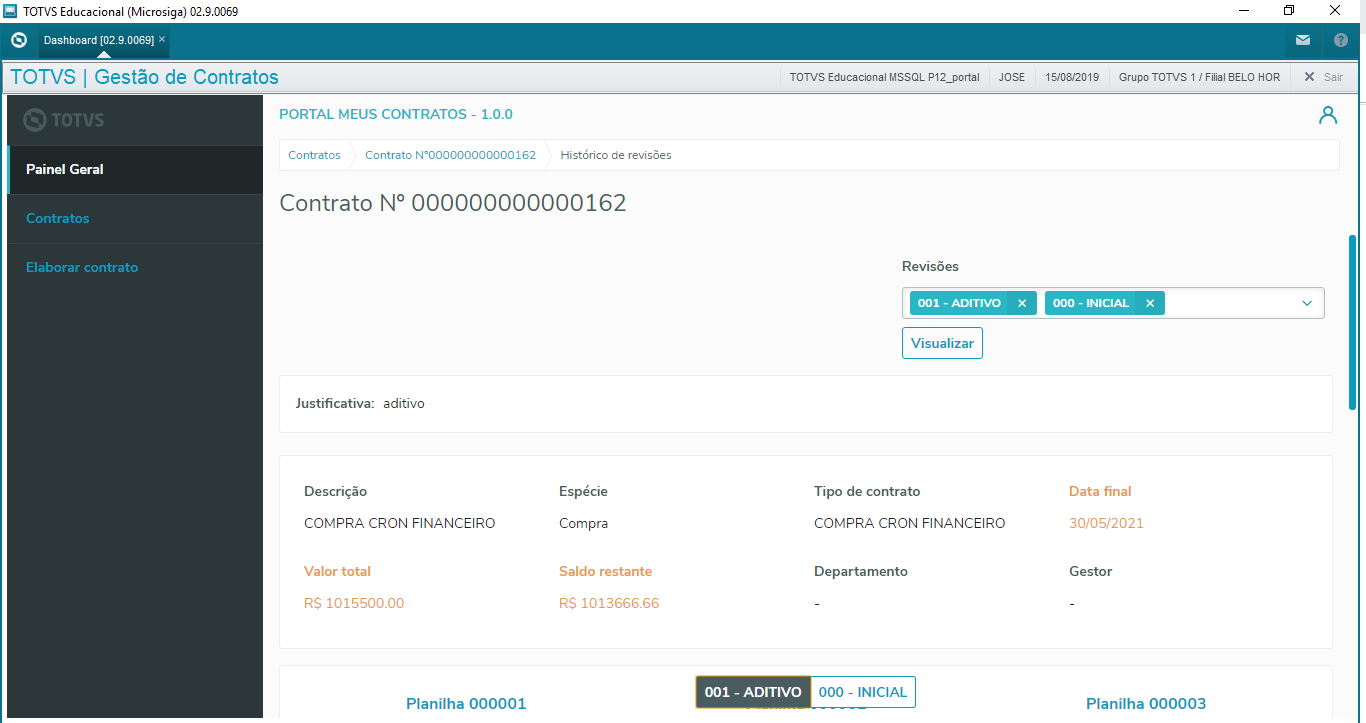
Task: Click the Valor total R$ 1015500.00
Action: [x=354, y=603]
